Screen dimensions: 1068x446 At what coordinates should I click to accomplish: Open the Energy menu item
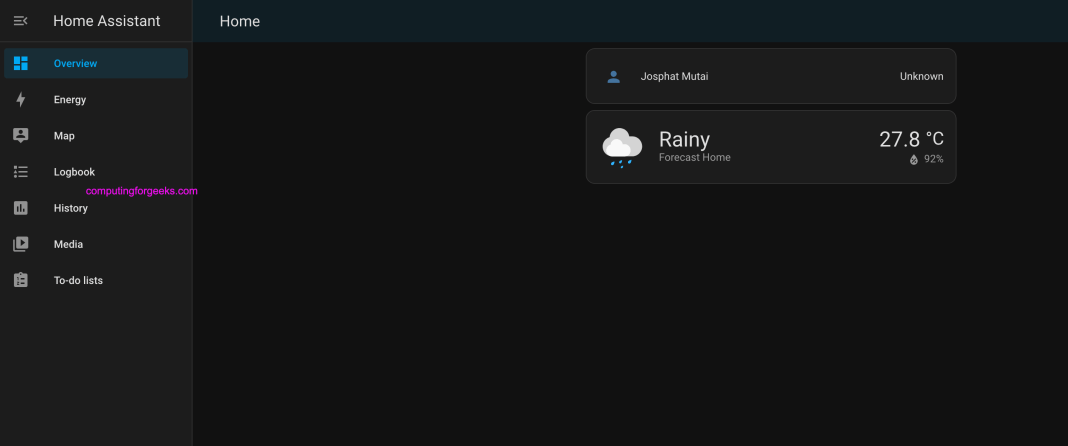pyautogui.click(x=96, y=99)
